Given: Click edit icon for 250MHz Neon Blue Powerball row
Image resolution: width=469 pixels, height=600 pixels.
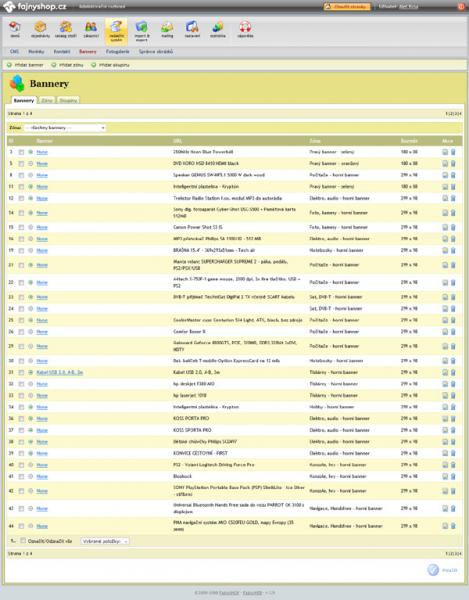Looking at the screenshot, I should pos(445,152).
